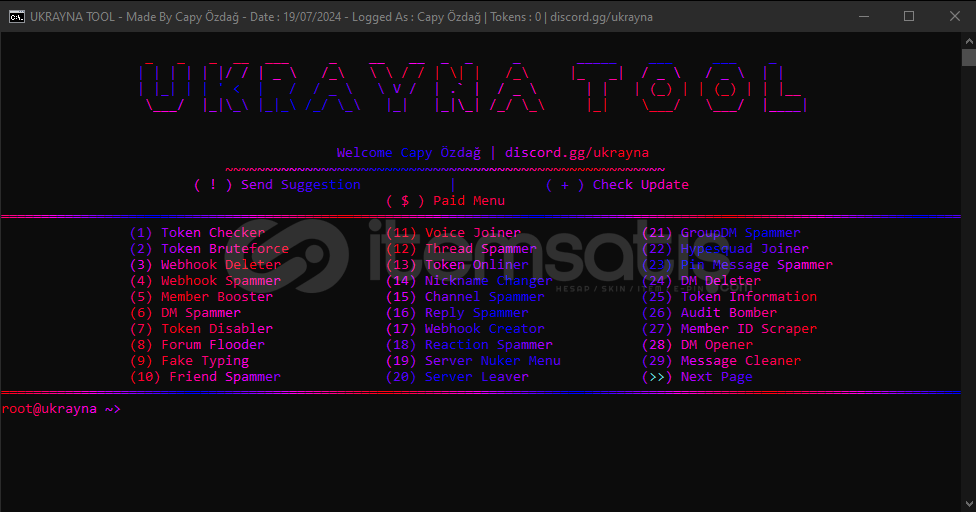Screen dimensions: 976x512
Task: Select Webhook Deleter in the list
Action: [x=205, y=265]
